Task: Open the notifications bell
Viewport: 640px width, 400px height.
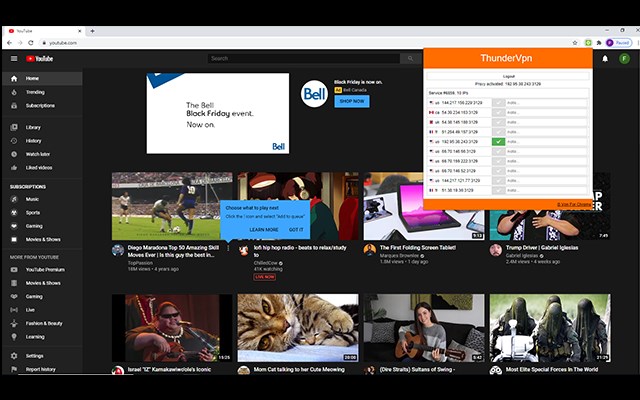Action: [x=605, y=58]
